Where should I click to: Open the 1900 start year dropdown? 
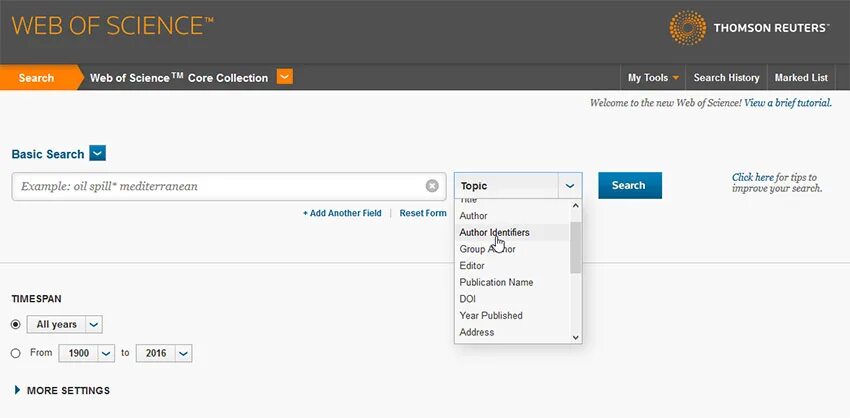(106, 353)
